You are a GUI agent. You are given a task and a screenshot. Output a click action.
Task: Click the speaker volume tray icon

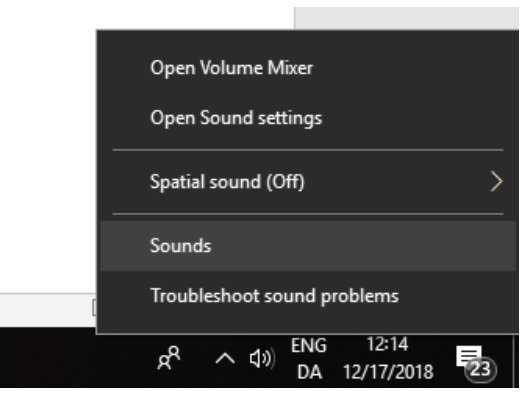(262, 358)
